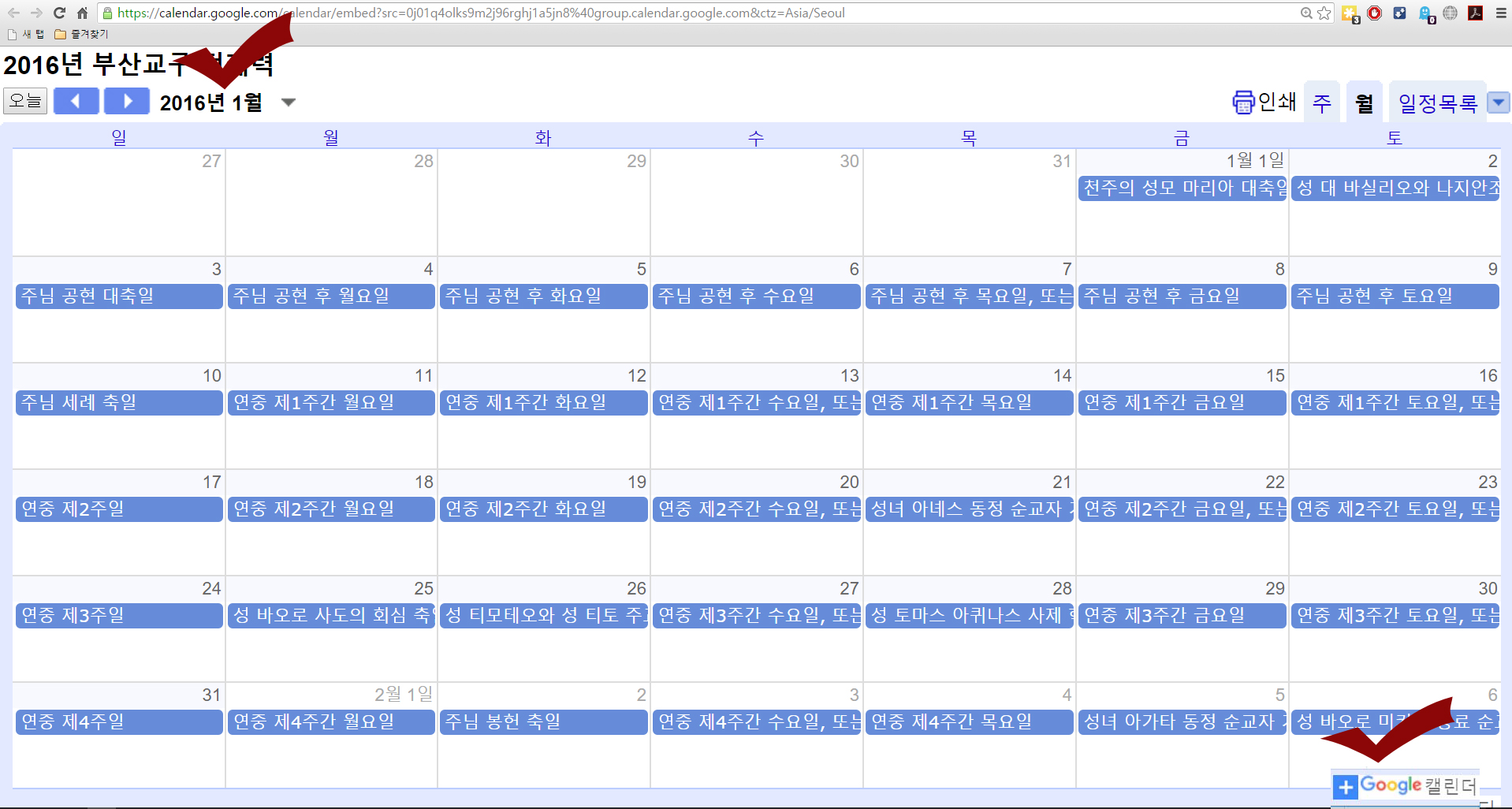The height and width of the screenshot is (809, 1512).
Task: Open the calendar list dropdown beside 일정목록
Action: pyautogui.click(x=1498, y=103)
